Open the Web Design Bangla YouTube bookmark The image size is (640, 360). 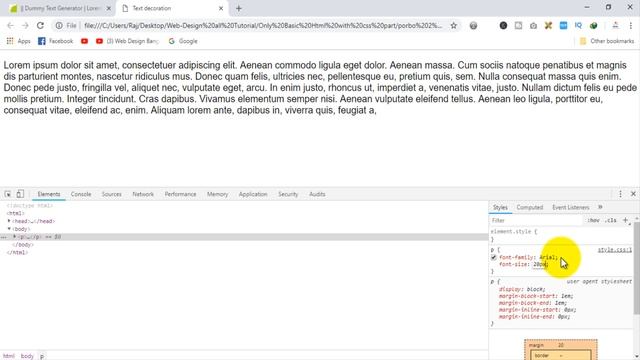[127, 41]
